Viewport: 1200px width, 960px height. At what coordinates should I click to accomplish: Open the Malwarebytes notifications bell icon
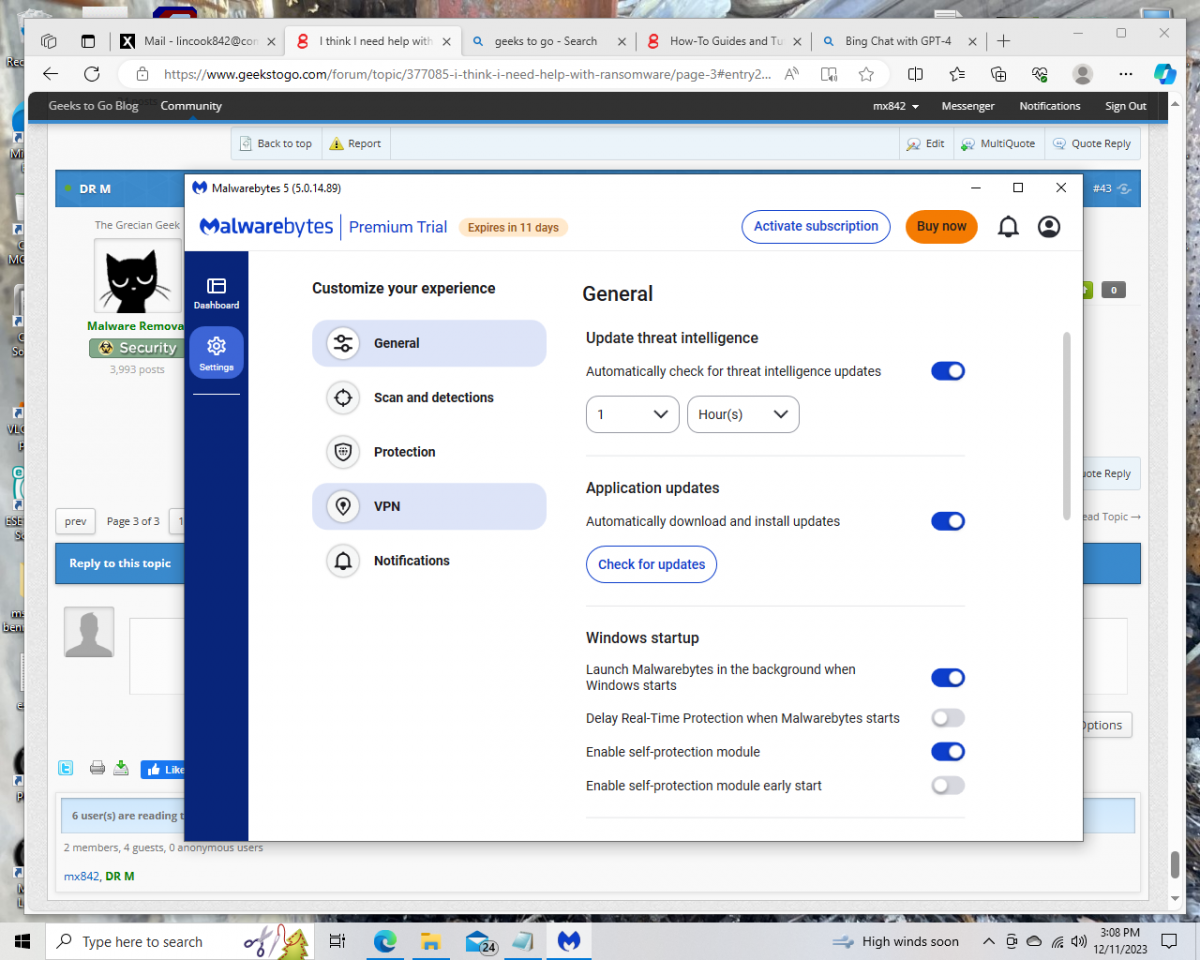(x=1008, y=227)
